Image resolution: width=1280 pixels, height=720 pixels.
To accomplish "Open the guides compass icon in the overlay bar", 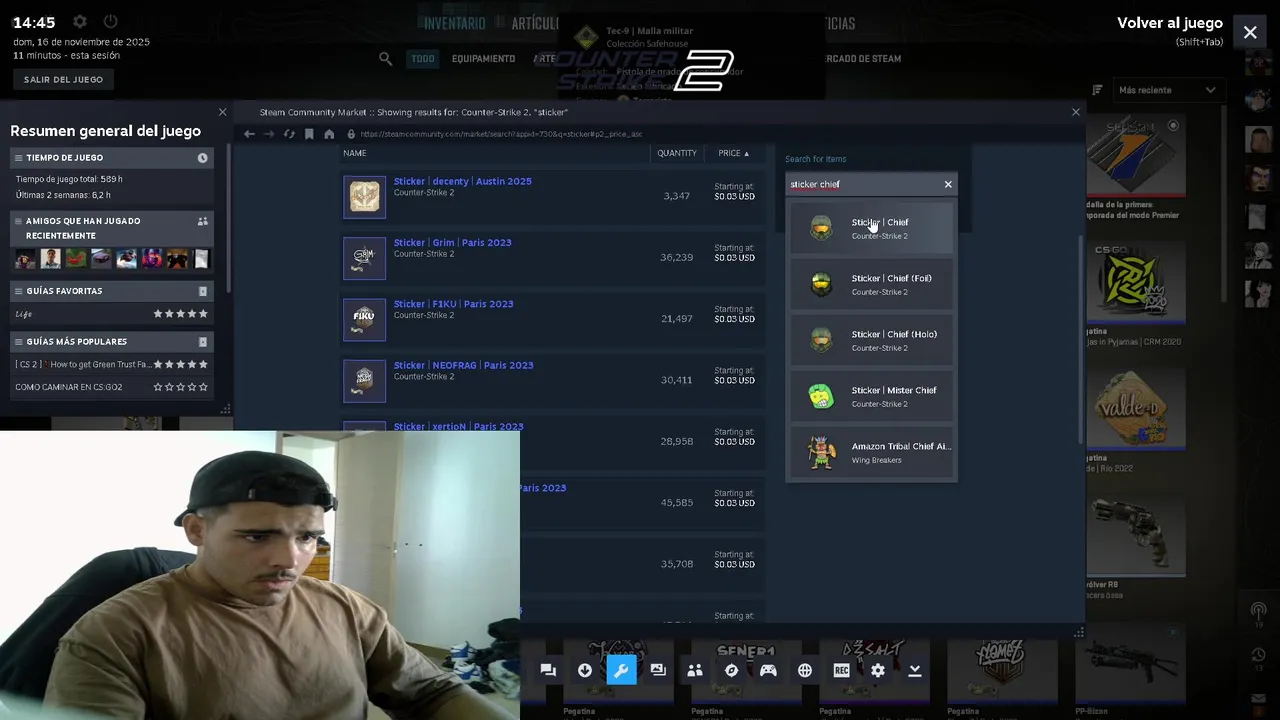I will pos(731,670).
